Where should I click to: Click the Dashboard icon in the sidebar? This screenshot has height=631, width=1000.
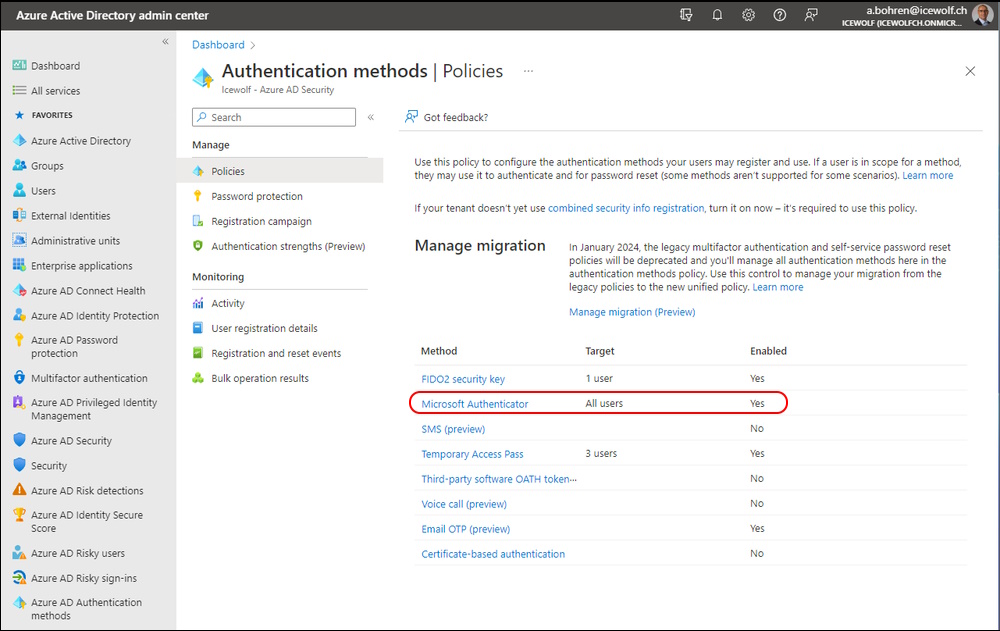(x=19, y=65)
